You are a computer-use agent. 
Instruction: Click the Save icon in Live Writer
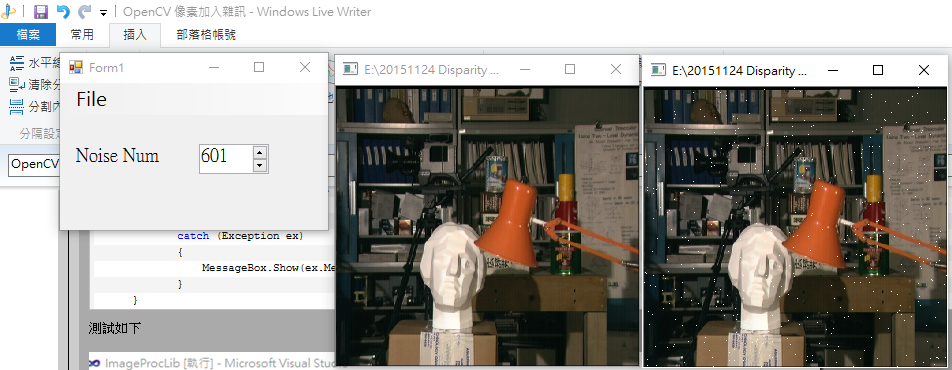coord(41,12)
